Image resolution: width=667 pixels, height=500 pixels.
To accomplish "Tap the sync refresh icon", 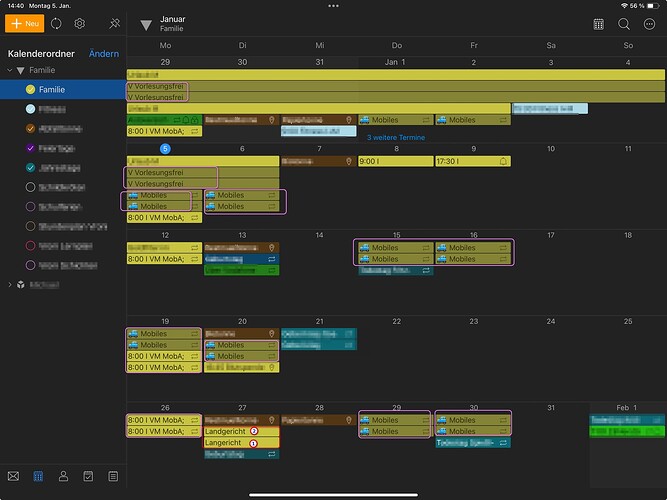I will pos(56,23).
